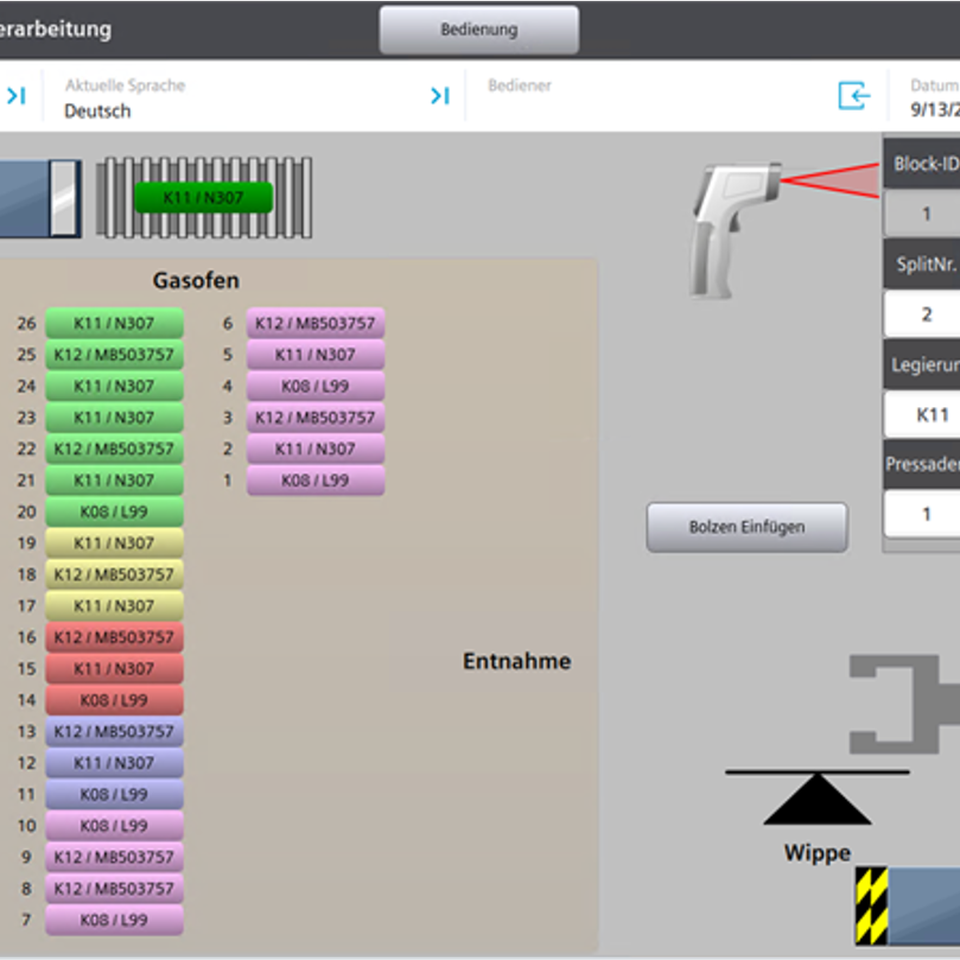The height and width of the screenshot is (960, 960).
Task: Select Gasofen slot 25 K12 / MB503757
Action: 114,354
